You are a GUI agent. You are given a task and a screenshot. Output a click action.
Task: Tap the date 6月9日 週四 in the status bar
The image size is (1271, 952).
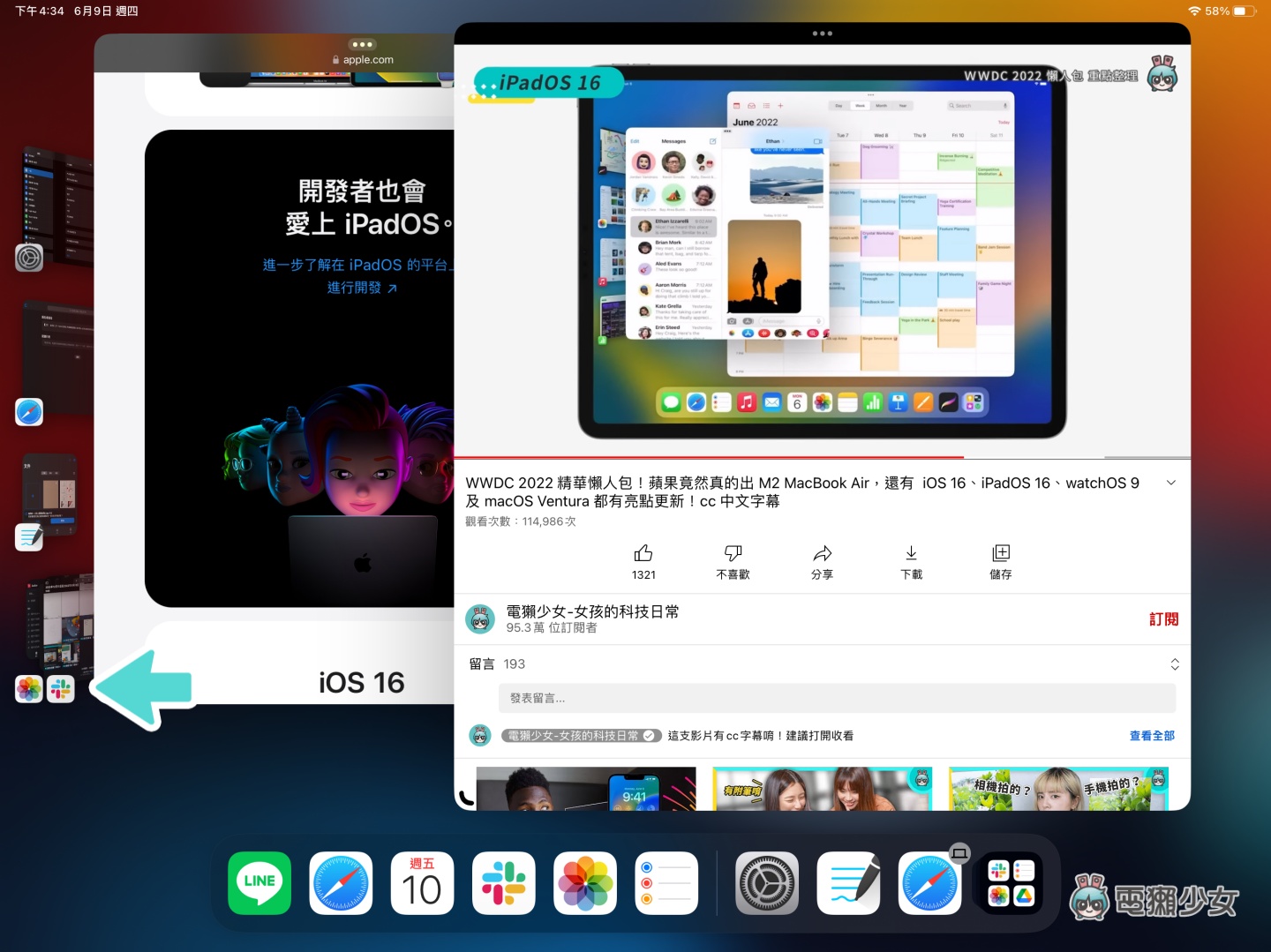pyautogui.click(x=106, y=11)
